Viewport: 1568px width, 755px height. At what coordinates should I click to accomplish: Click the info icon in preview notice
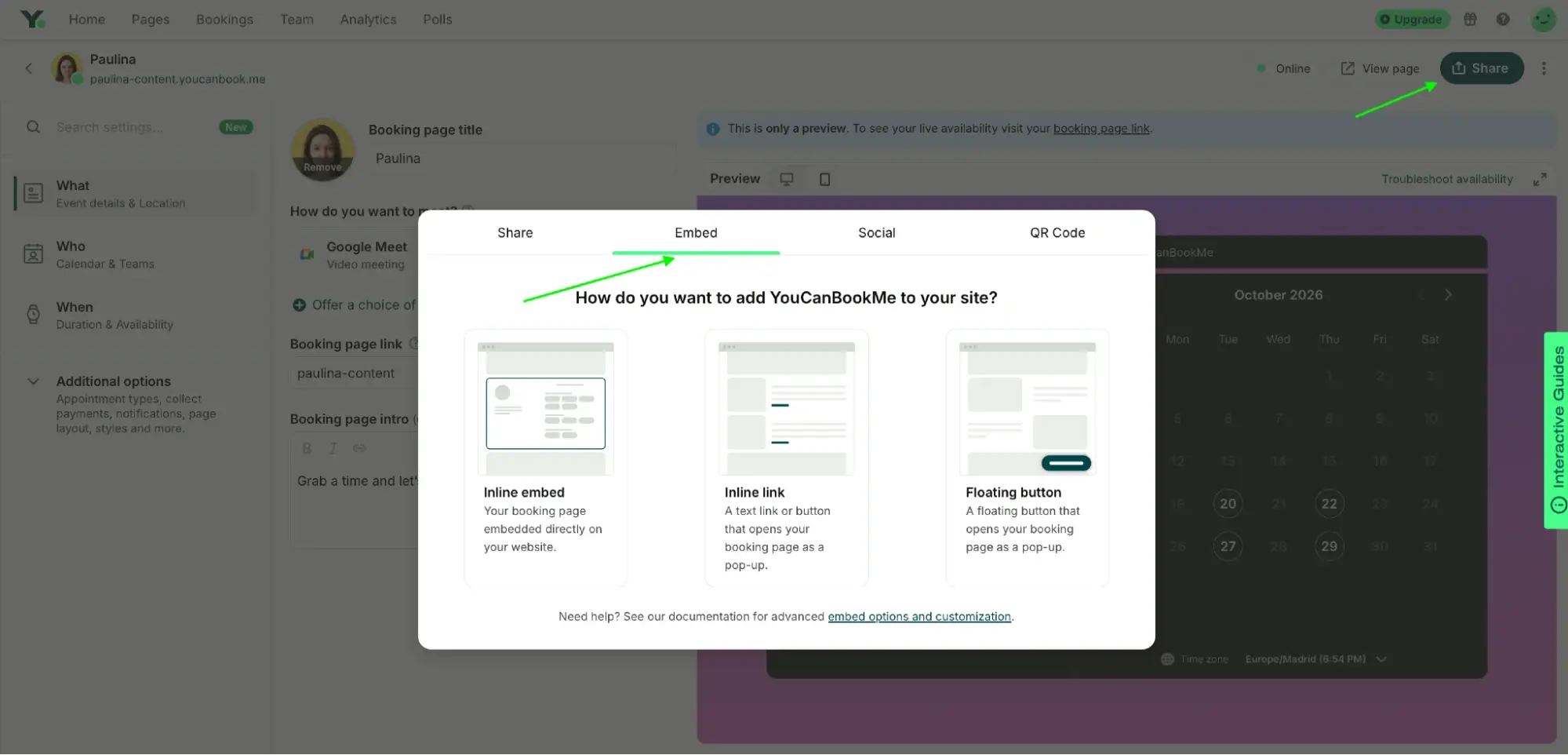coord(712,129)
